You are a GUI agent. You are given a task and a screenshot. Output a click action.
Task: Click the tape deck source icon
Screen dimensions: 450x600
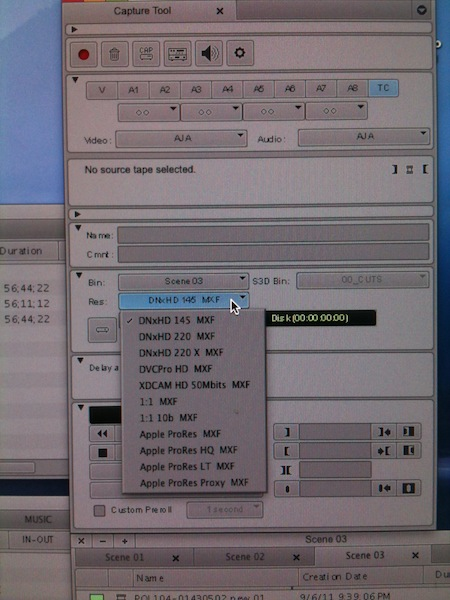[177, 54]
